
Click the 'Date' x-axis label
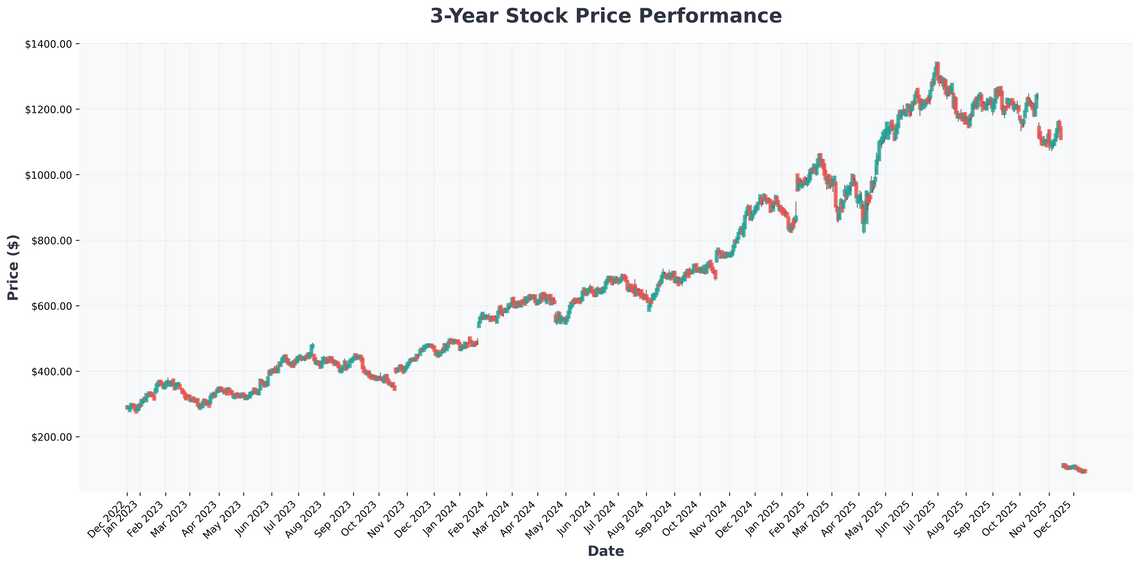point(606,551)
